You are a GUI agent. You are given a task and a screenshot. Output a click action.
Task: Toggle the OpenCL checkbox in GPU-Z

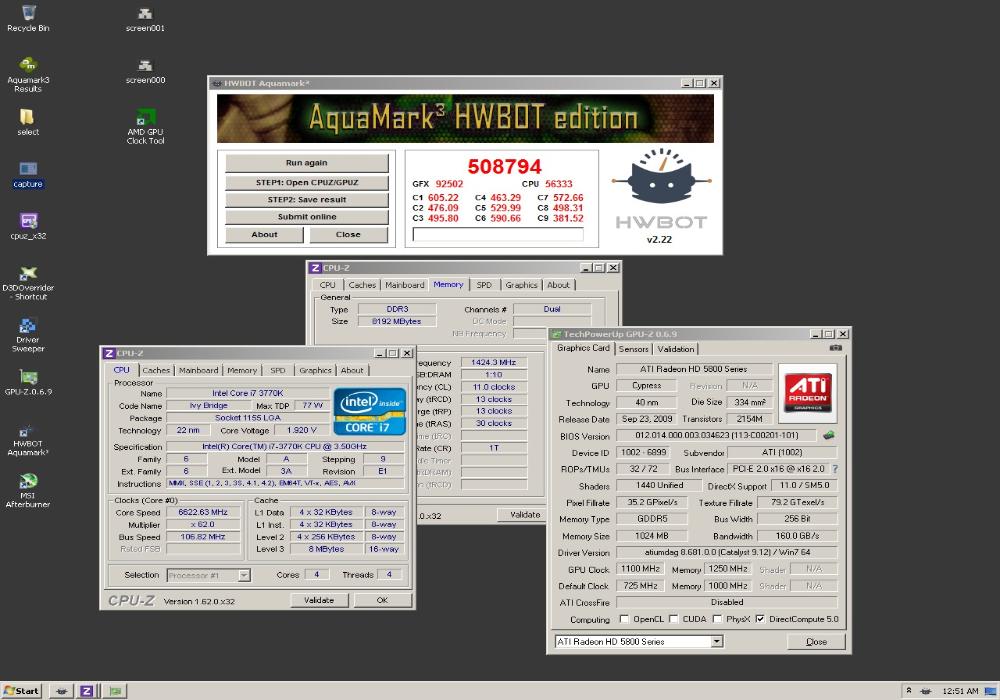pyautogui.click(x=624, y=619)
